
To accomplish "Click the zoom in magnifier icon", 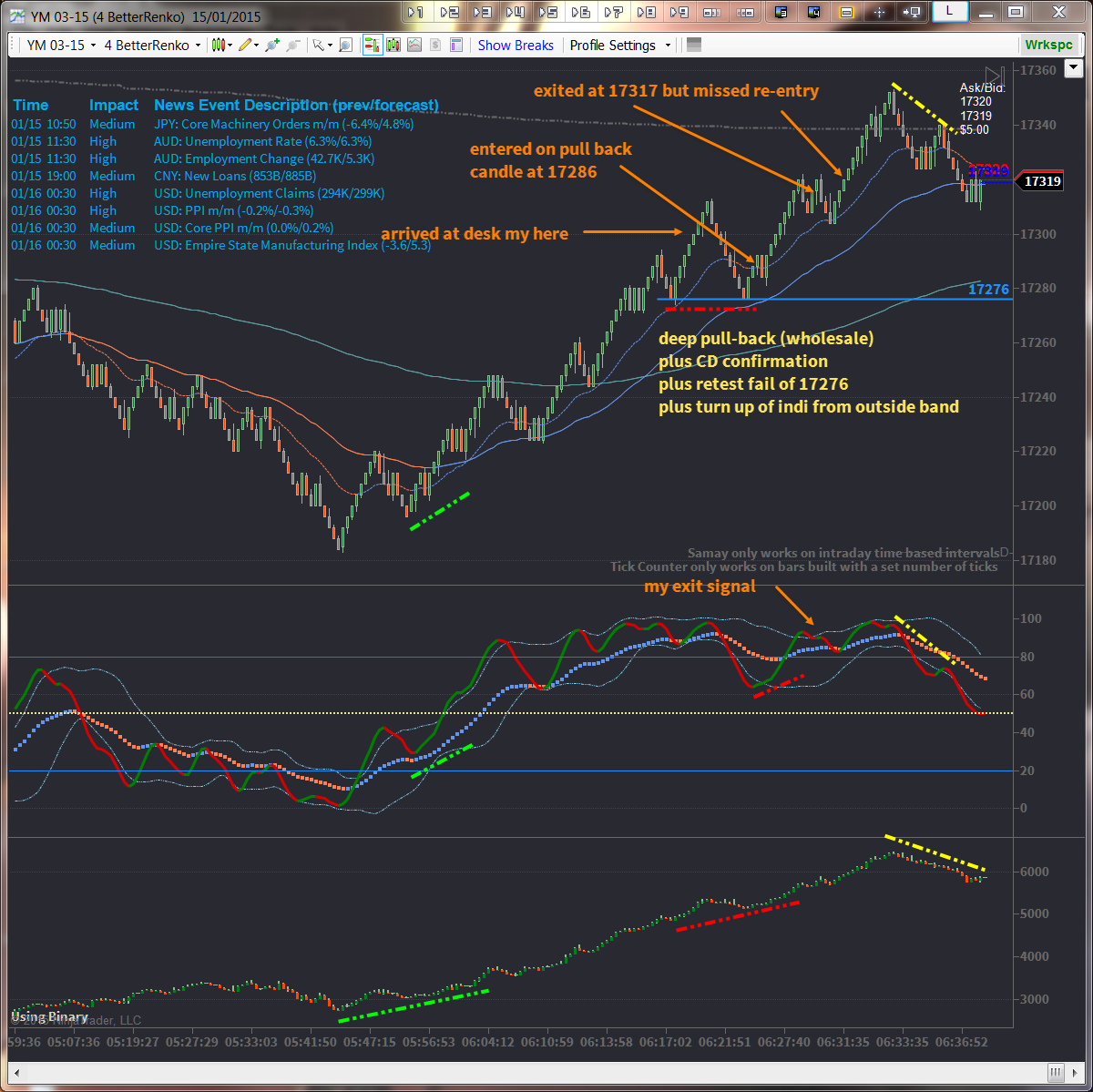I will (271, 45).
